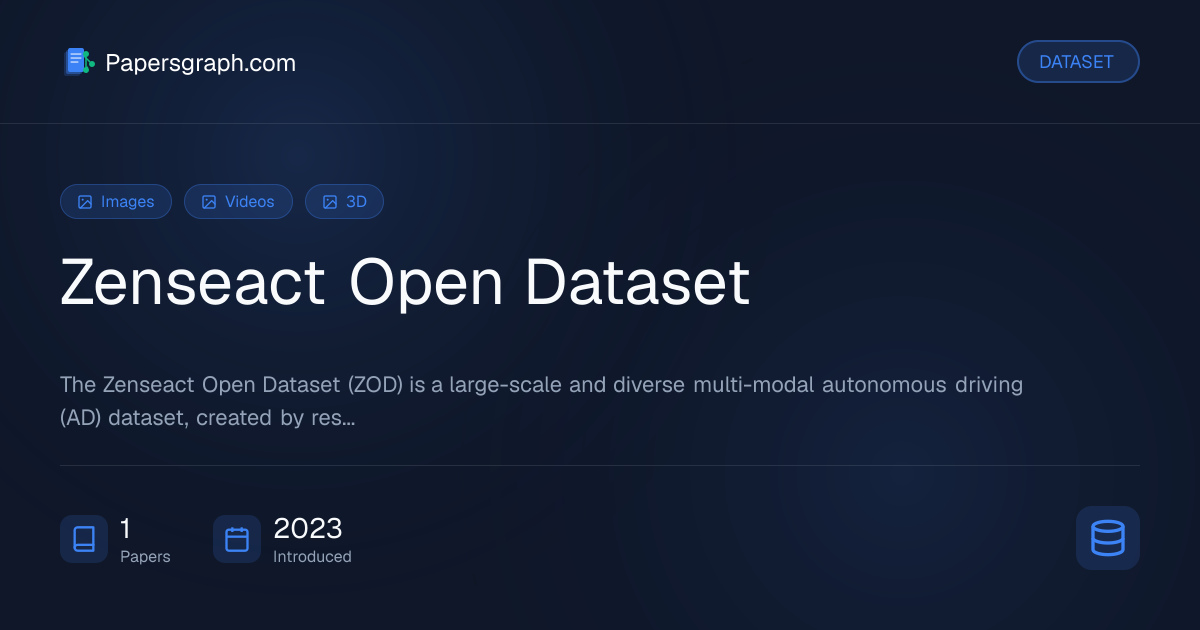
Task: Click the year '2023'
Action: click(x=308, y=528)
